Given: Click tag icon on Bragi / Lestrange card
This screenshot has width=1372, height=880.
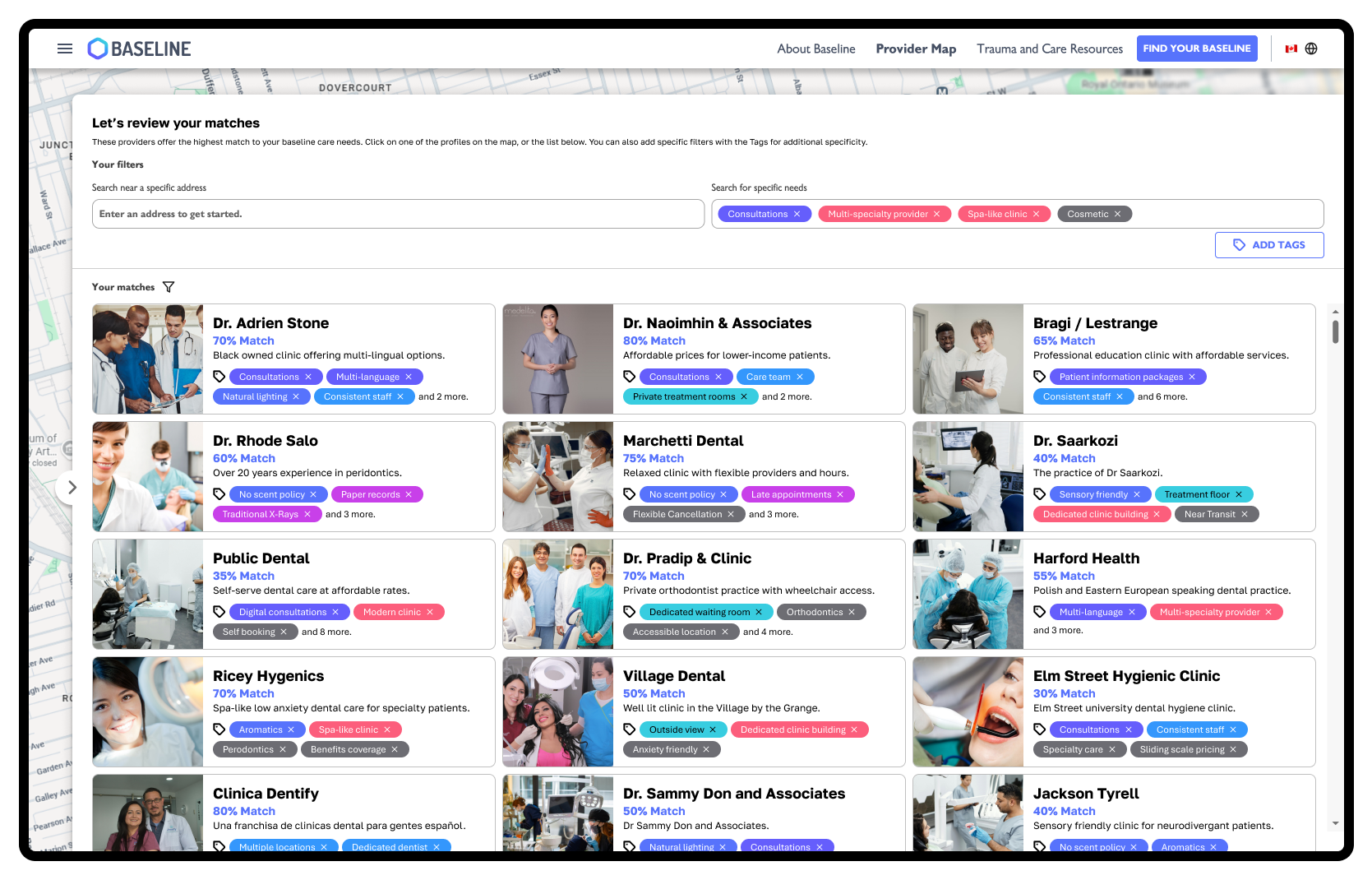Looking at the screenshot, I should 1040,377.
